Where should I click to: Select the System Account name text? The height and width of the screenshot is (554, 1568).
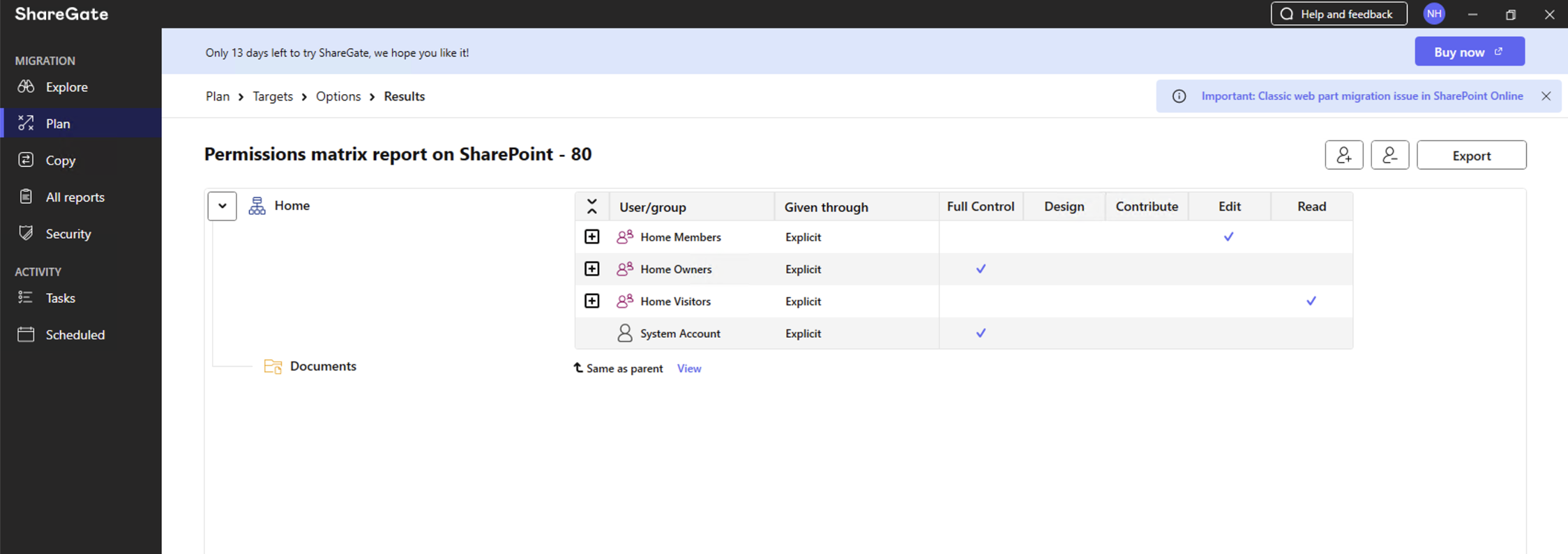tap(680, 334)
